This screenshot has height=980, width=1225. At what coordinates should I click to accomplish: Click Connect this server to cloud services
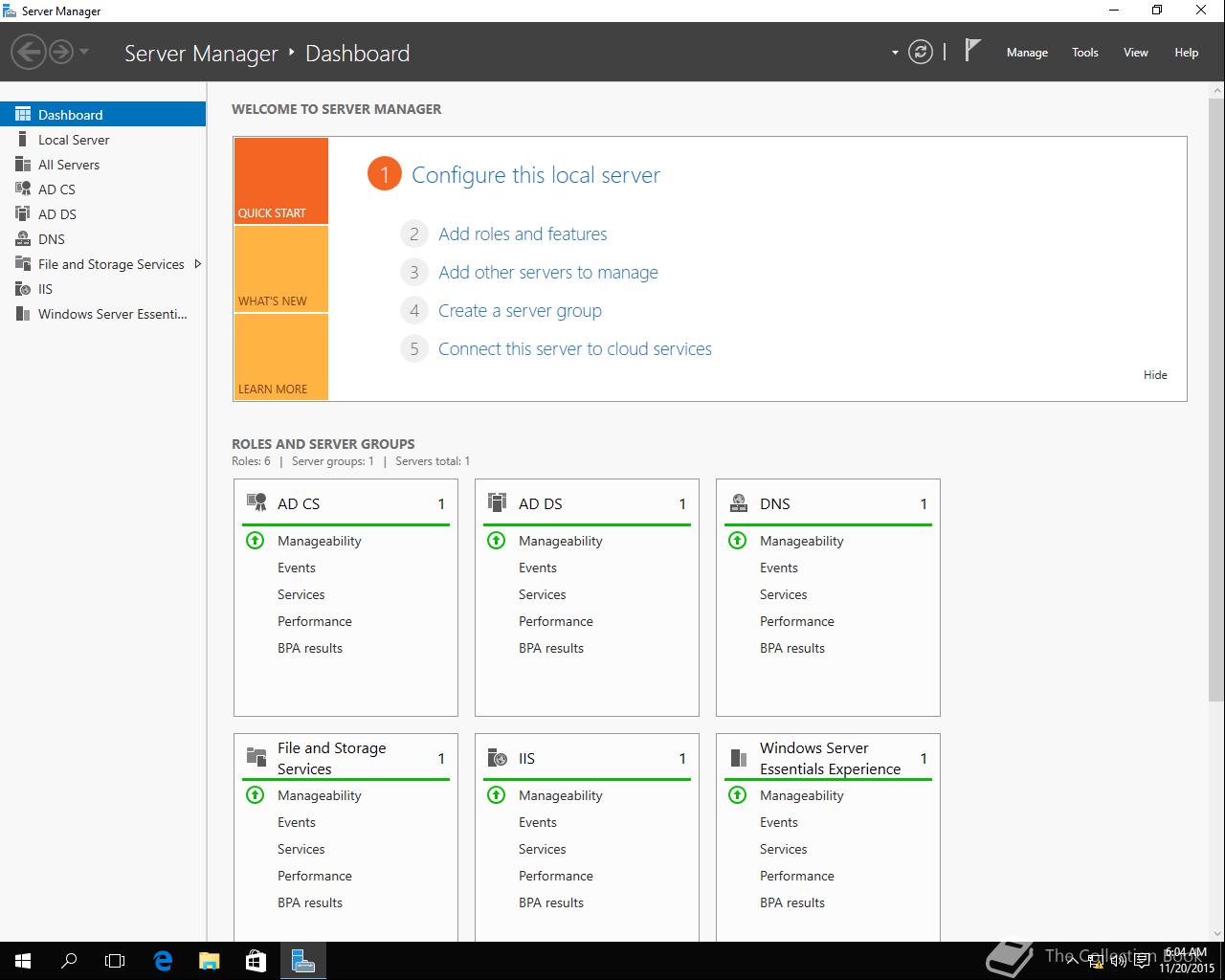[x=575, y=348]
